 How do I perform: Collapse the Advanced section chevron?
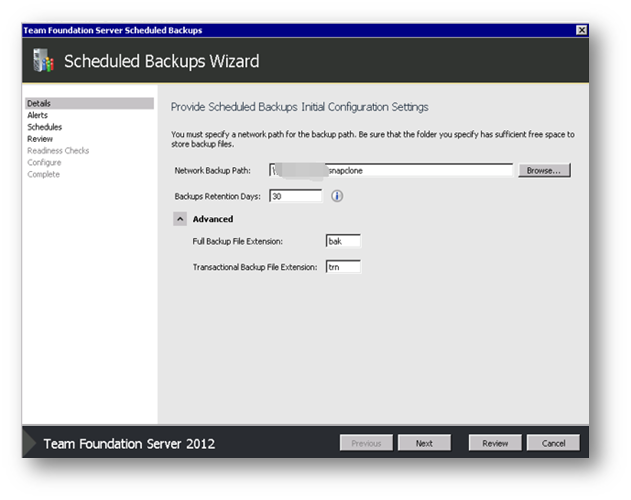point(180,219)
